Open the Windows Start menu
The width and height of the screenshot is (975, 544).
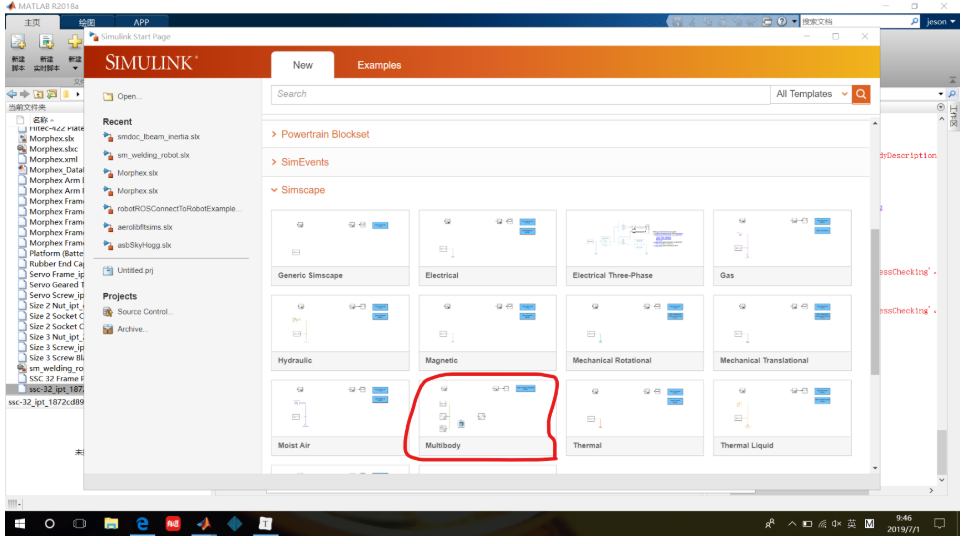tap(20, 524)
